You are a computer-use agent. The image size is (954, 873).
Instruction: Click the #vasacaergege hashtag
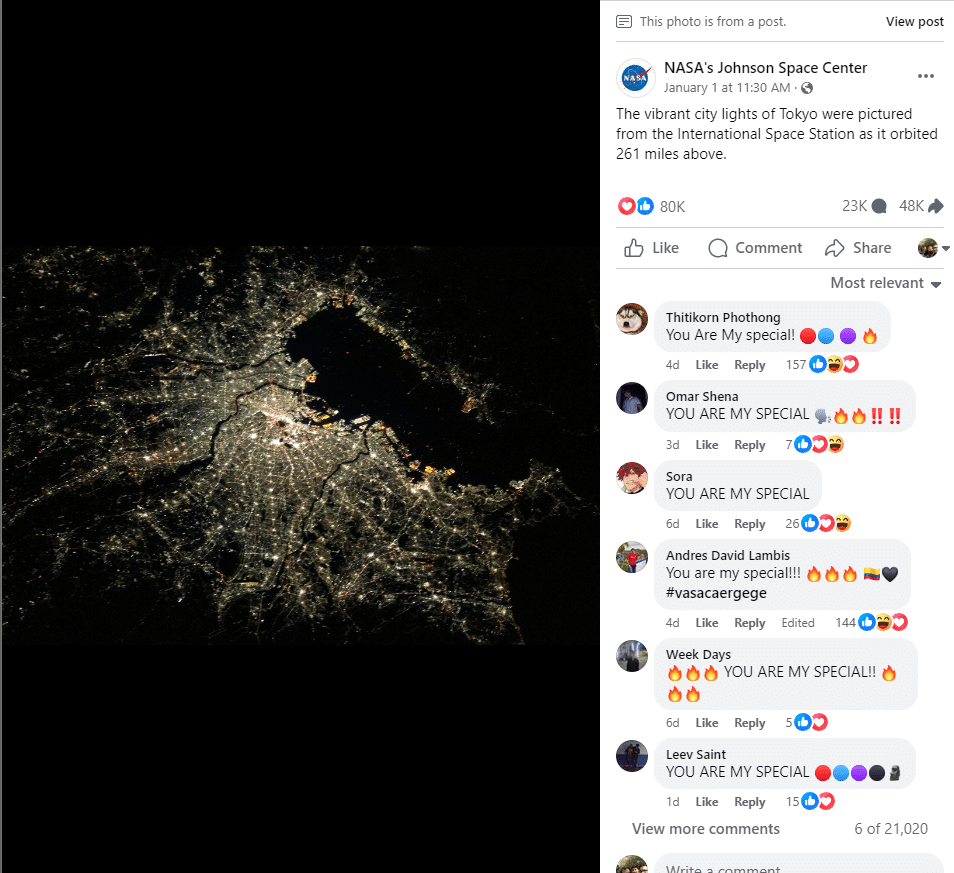716,593
